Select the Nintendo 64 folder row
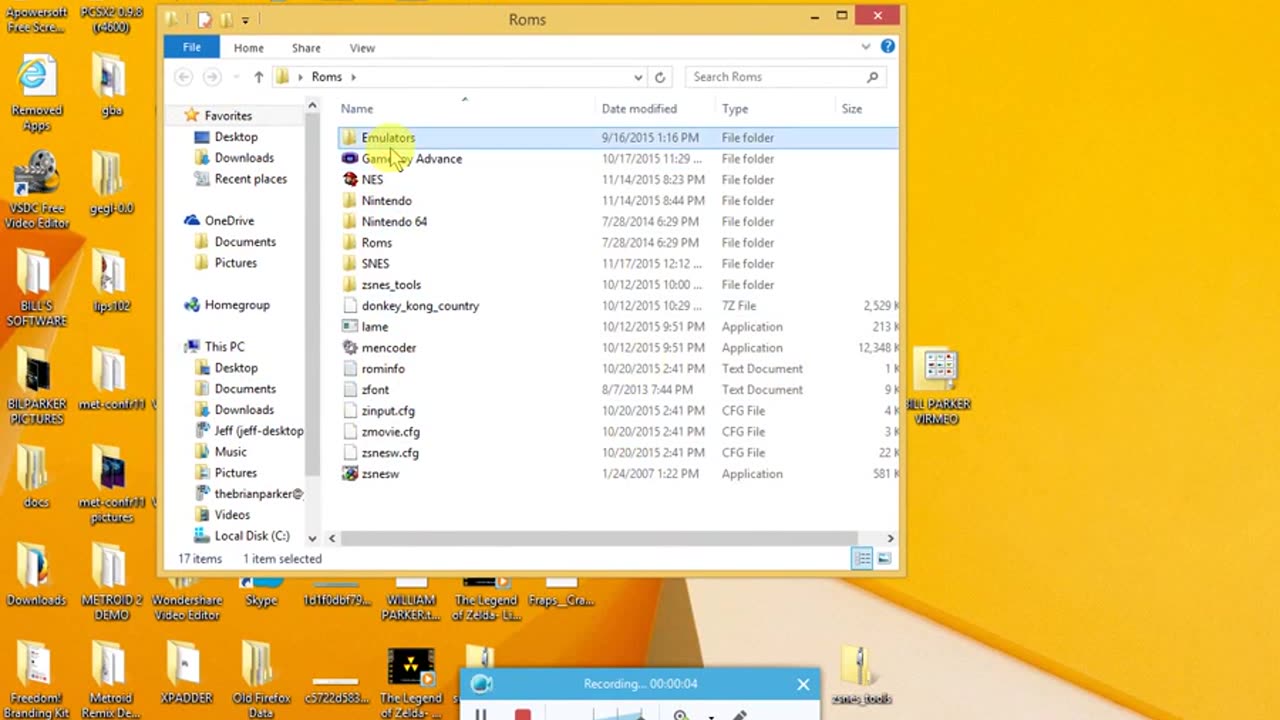 618,222
